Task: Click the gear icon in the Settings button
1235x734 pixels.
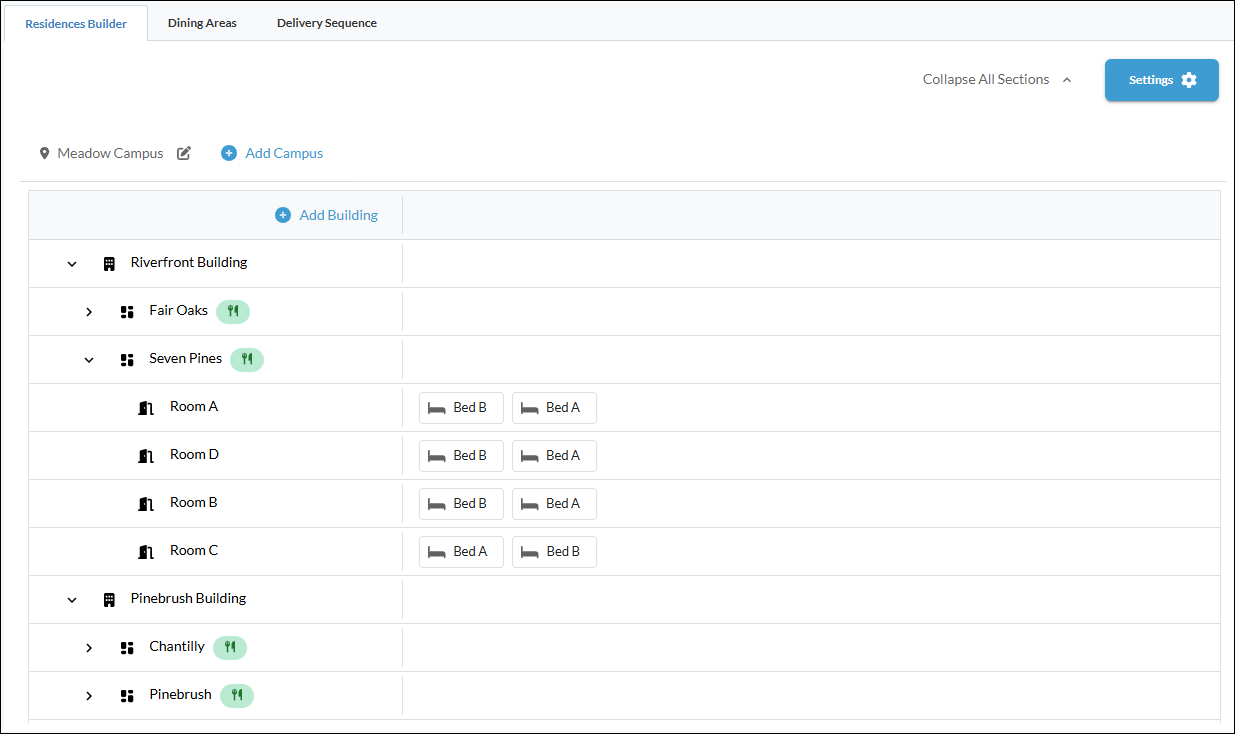Action: (x=1189, y=80)
